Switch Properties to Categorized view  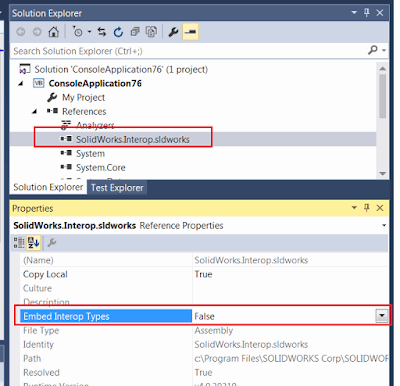pyautogui.click(x=19, y=243)
